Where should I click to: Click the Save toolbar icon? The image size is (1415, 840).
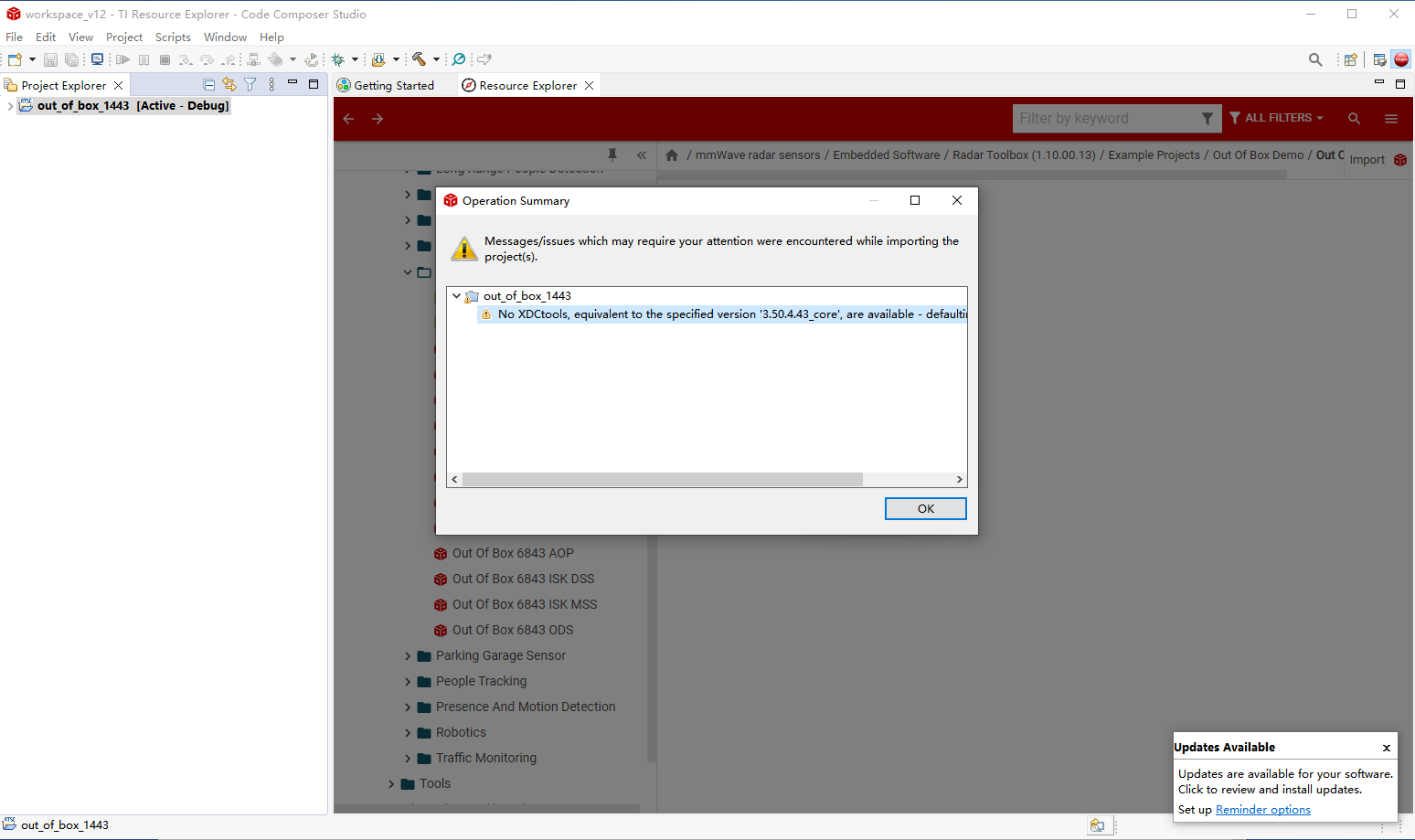pos(50,59)
